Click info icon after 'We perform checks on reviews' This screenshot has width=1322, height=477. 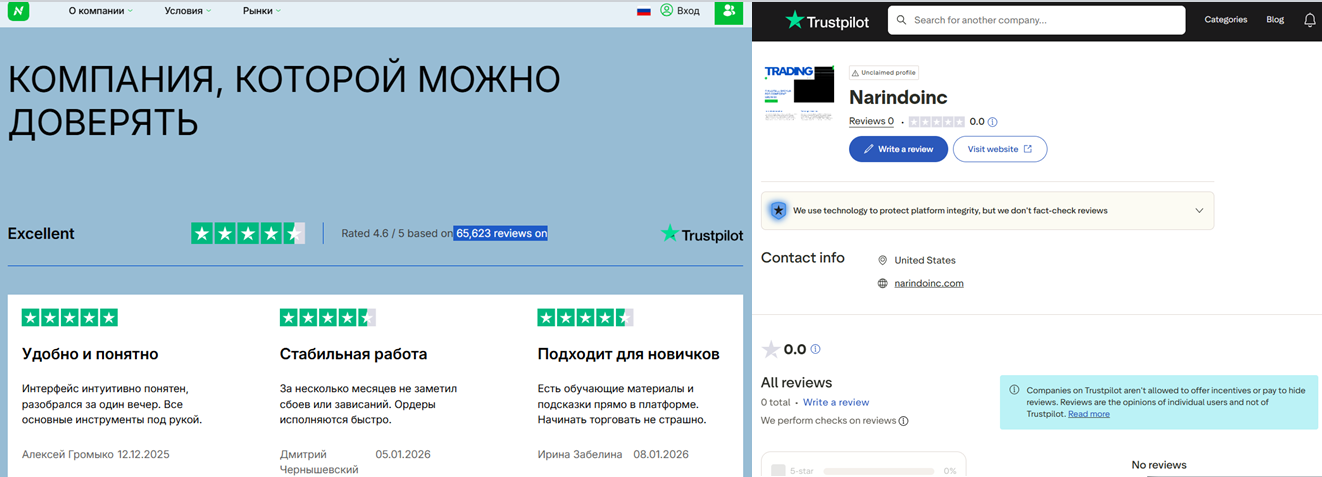pos(904,421)
